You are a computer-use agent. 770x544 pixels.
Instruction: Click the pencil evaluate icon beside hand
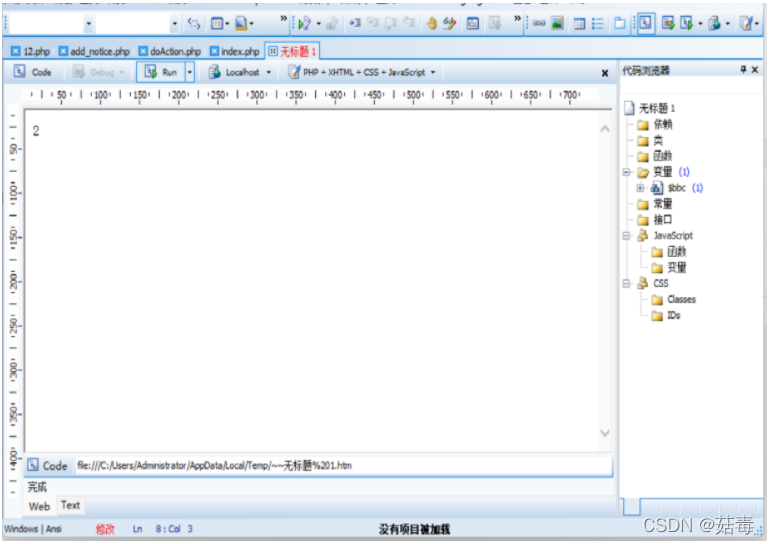click(449, 23)
